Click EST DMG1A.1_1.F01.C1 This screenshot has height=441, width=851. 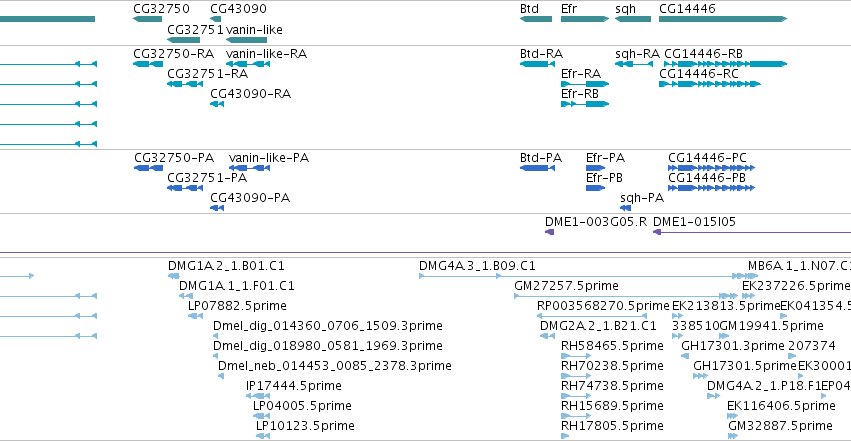(x=186, y=296)
